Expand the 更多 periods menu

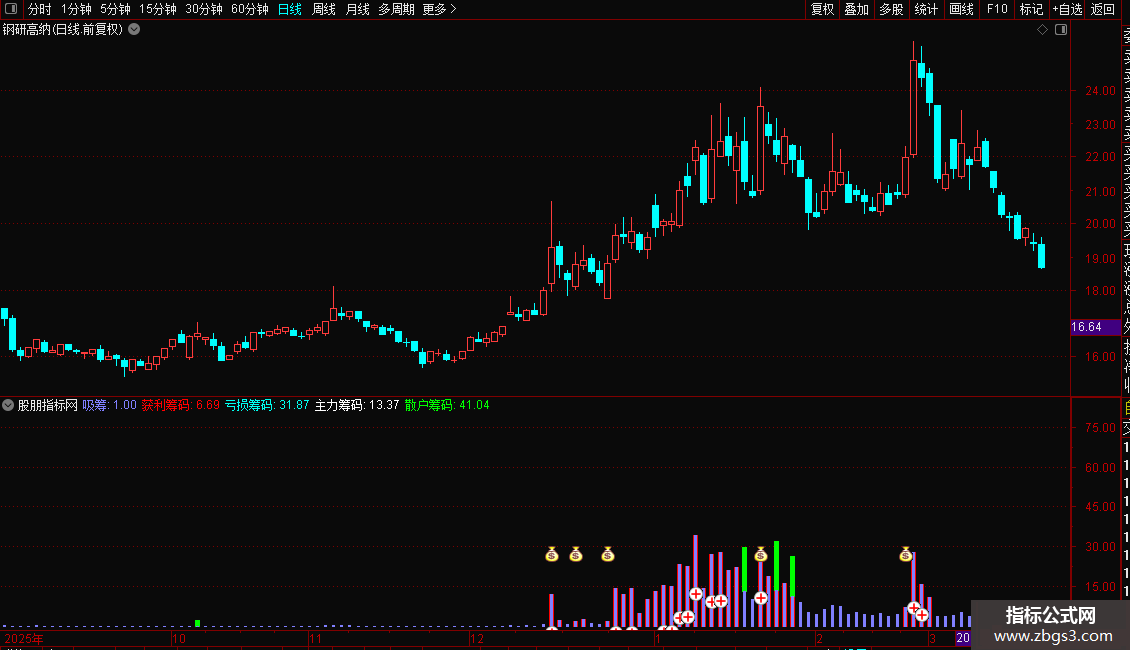[440, 9]
